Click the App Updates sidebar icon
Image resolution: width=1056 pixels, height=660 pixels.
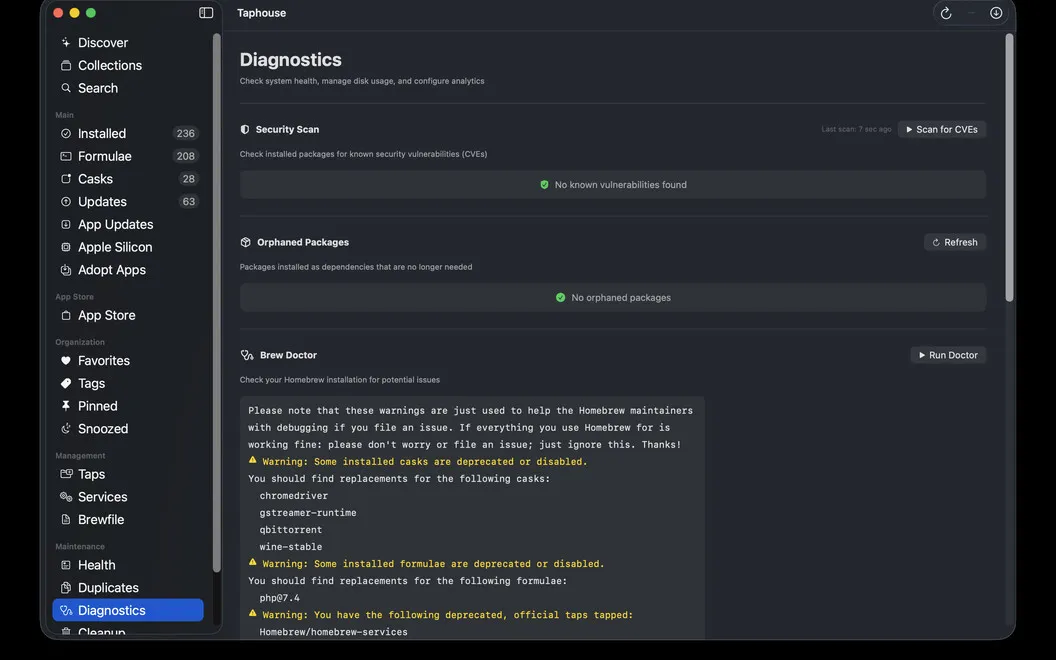[x=66, y=224]
